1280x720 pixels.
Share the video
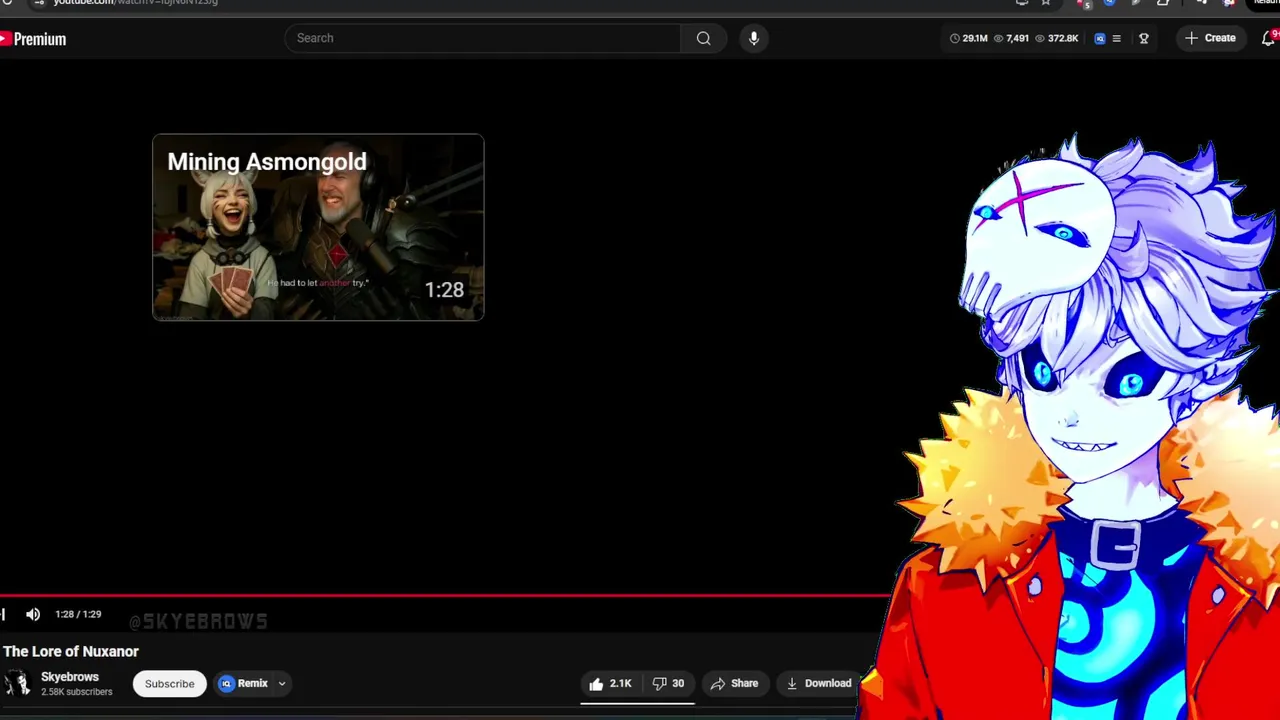coord(735,683)
